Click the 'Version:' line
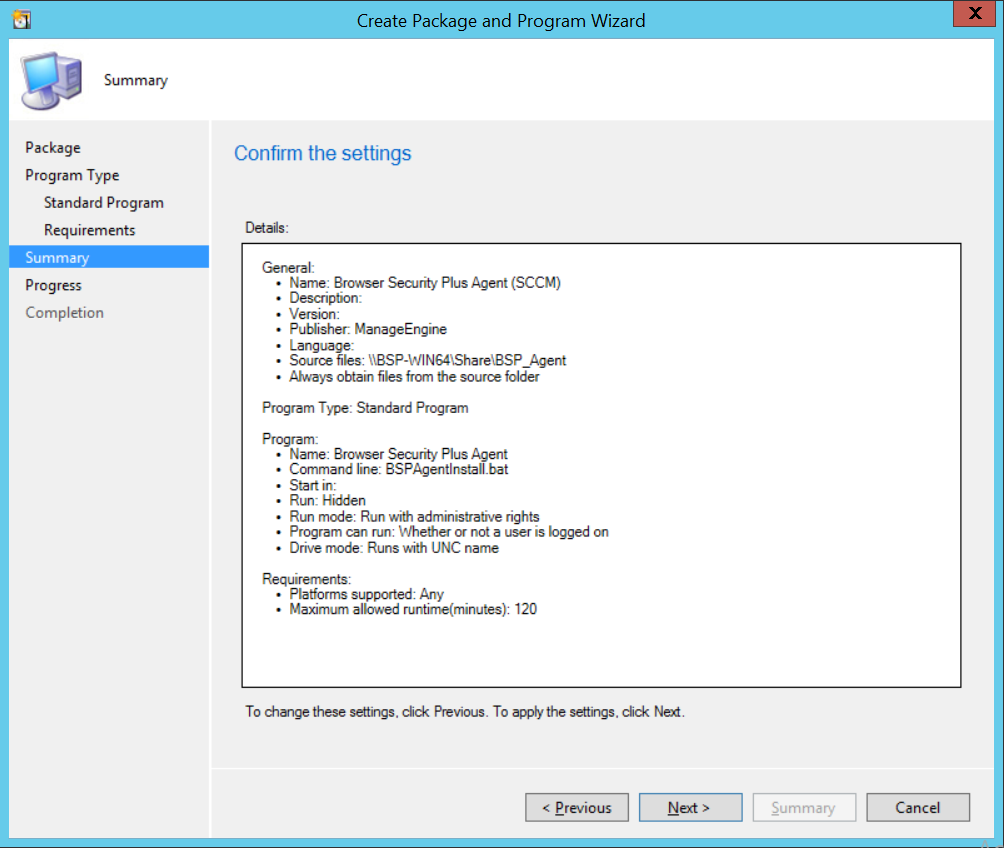Viewport: 1004px width, 848px height. click(x=314, y=314)
